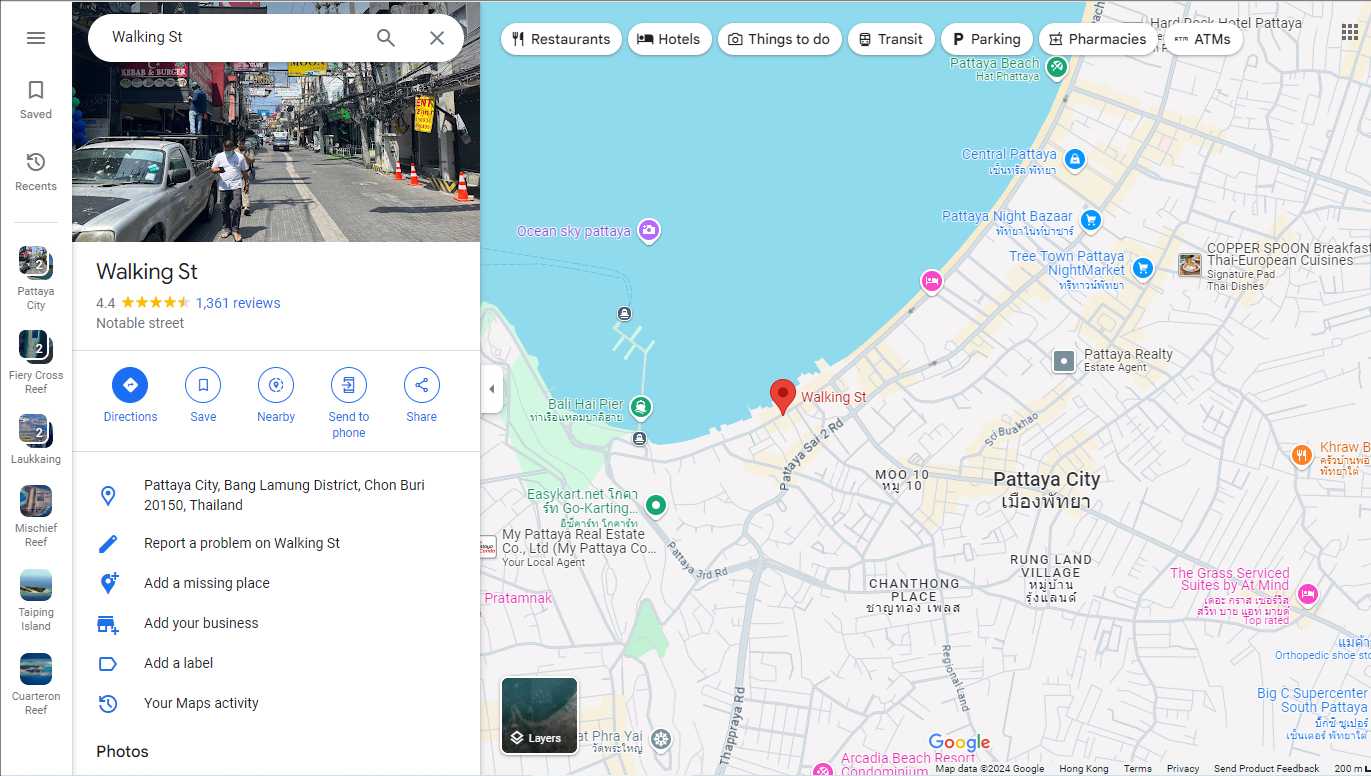The image size is (1371, 776).
Task: Click the 200 m map scale
Action: (1351, 769)
